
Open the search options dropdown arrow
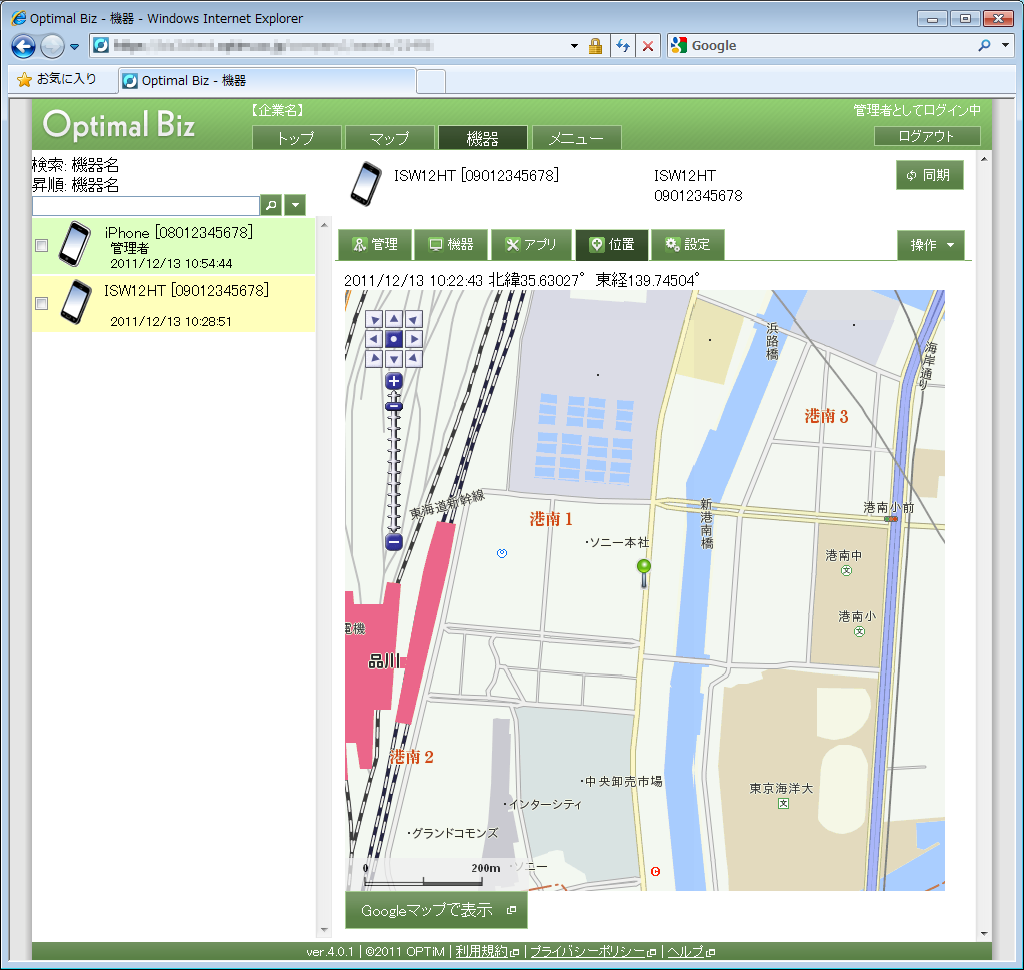295,205
